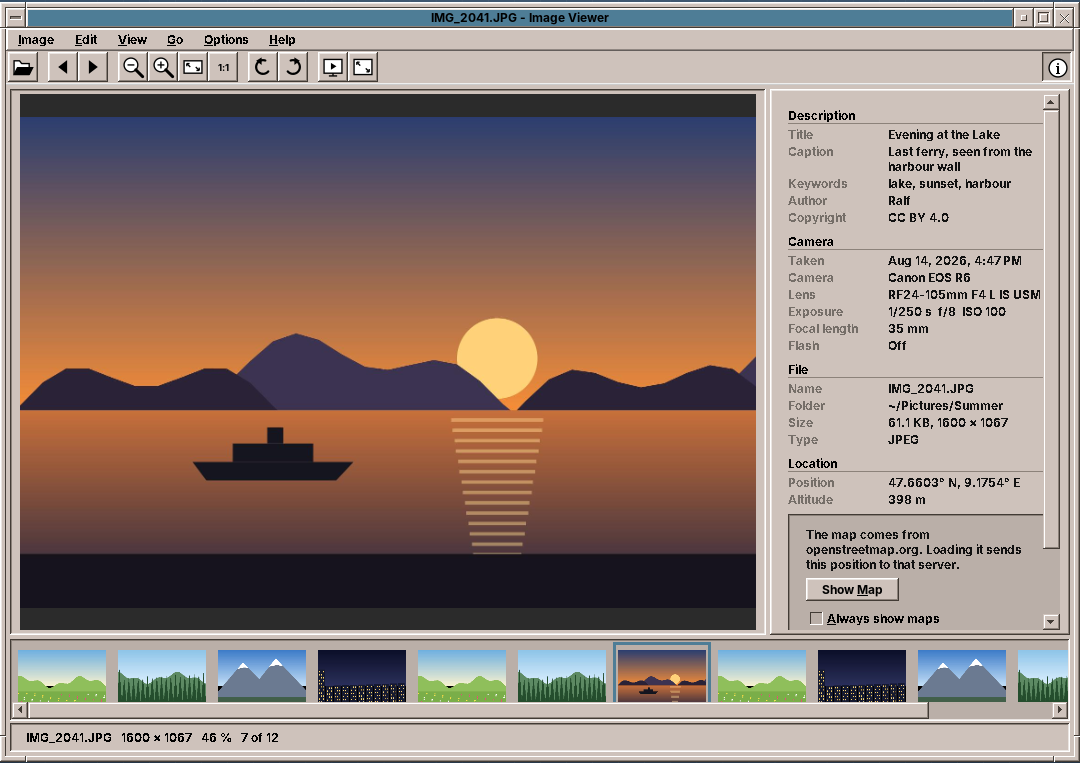
Task: Open the Help menu
Action: coord(282,40)
